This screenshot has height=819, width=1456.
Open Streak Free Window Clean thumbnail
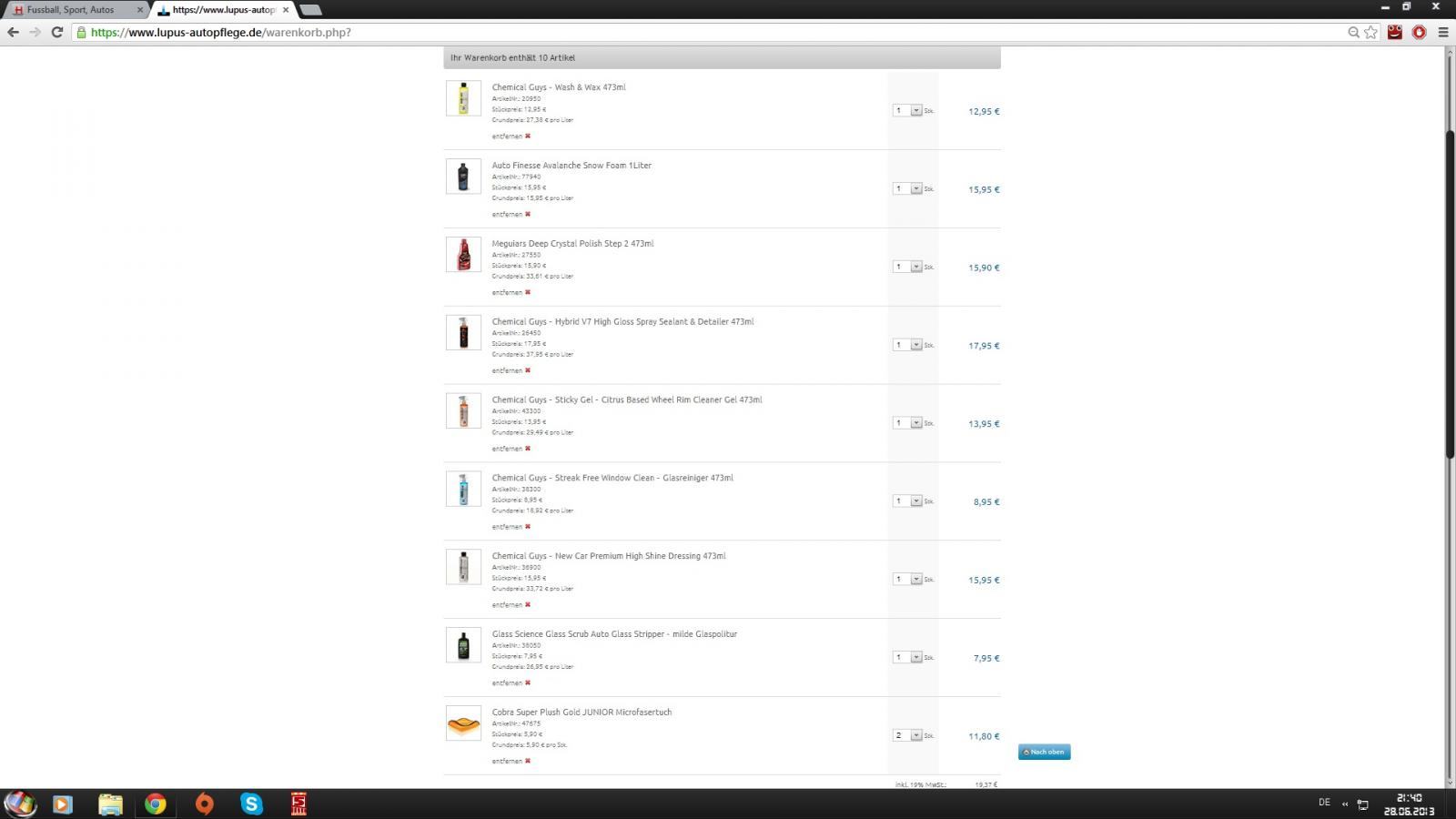pyautogui.click(x=463, y=490)
